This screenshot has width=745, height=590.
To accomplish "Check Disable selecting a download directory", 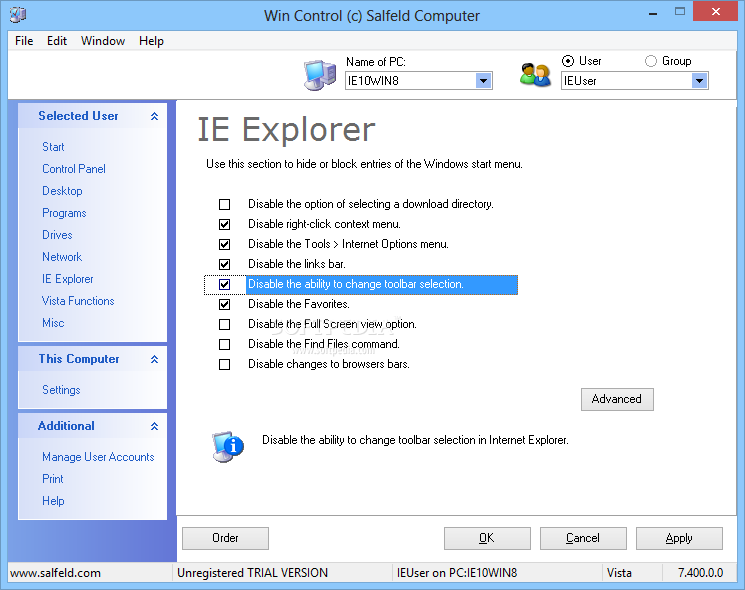I will point(224,204).
